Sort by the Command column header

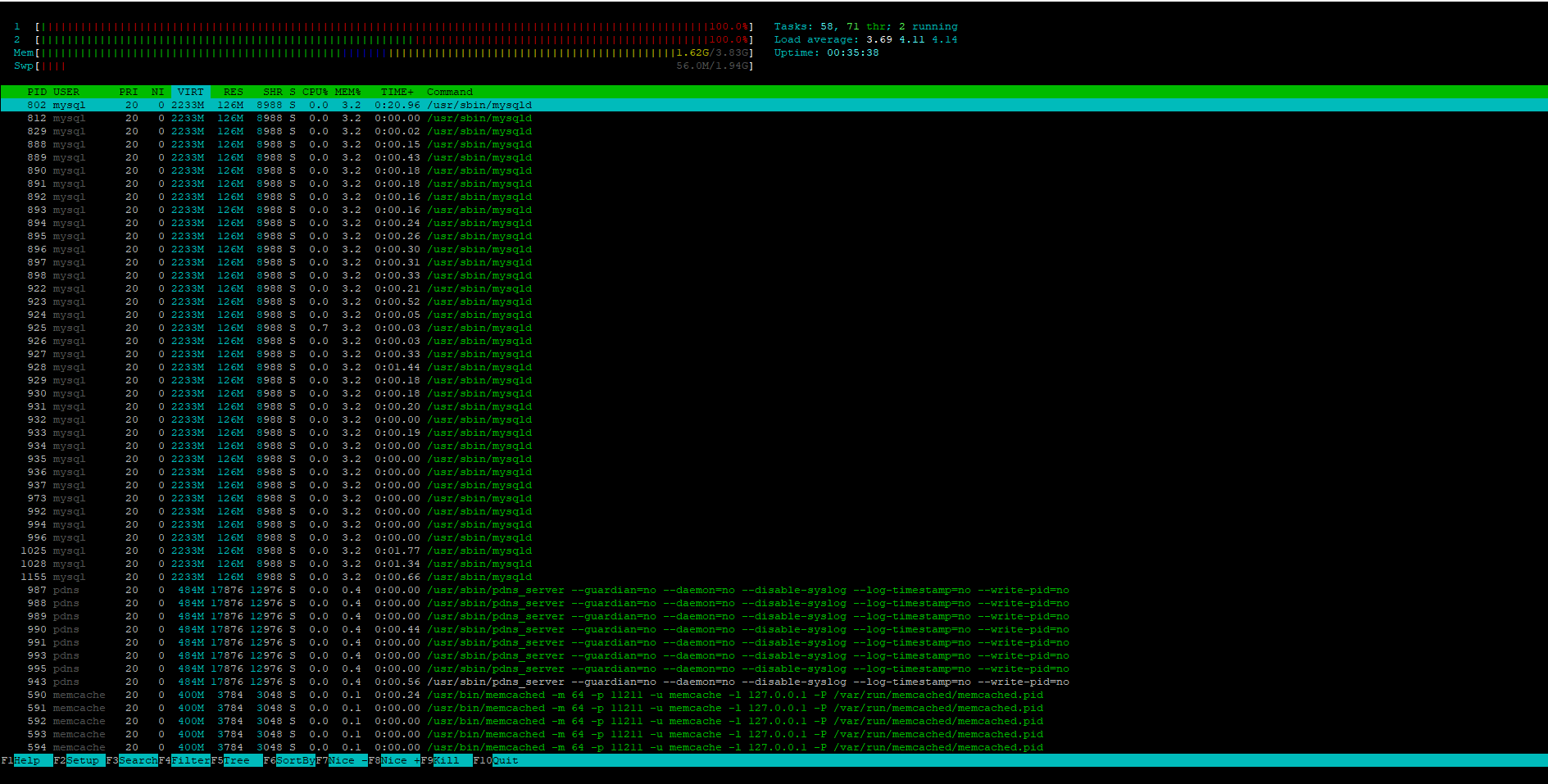[x=450, y=92]
